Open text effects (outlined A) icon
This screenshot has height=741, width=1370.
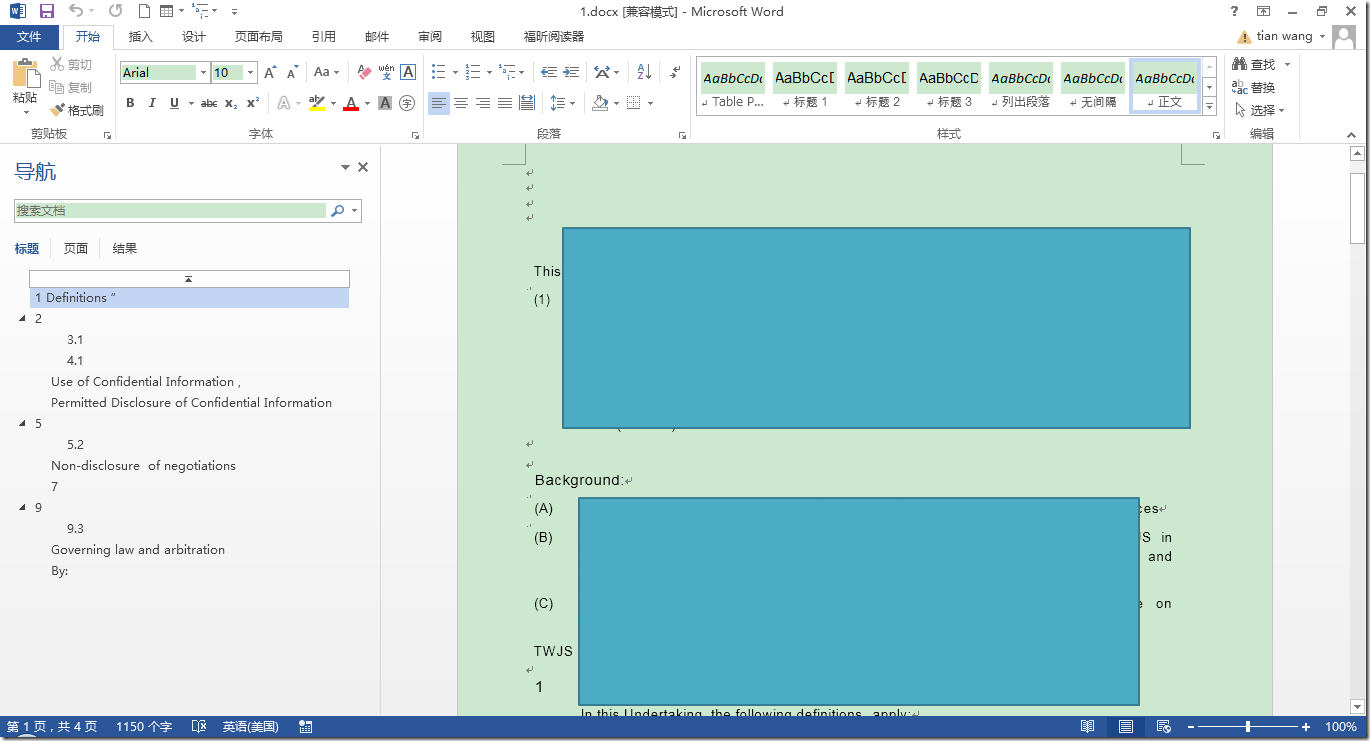point(283,103)
